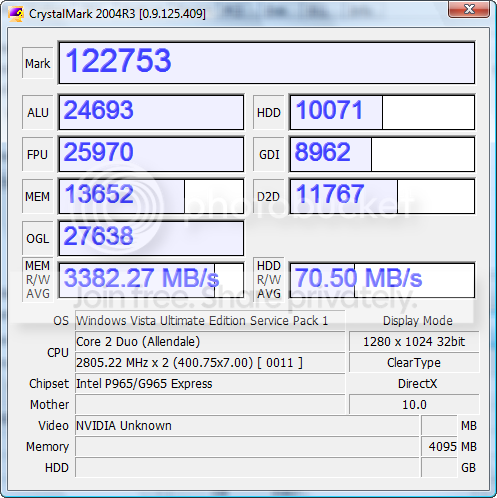Click the Video label
Screen dimensions: 497x498
tap(53, 426)
